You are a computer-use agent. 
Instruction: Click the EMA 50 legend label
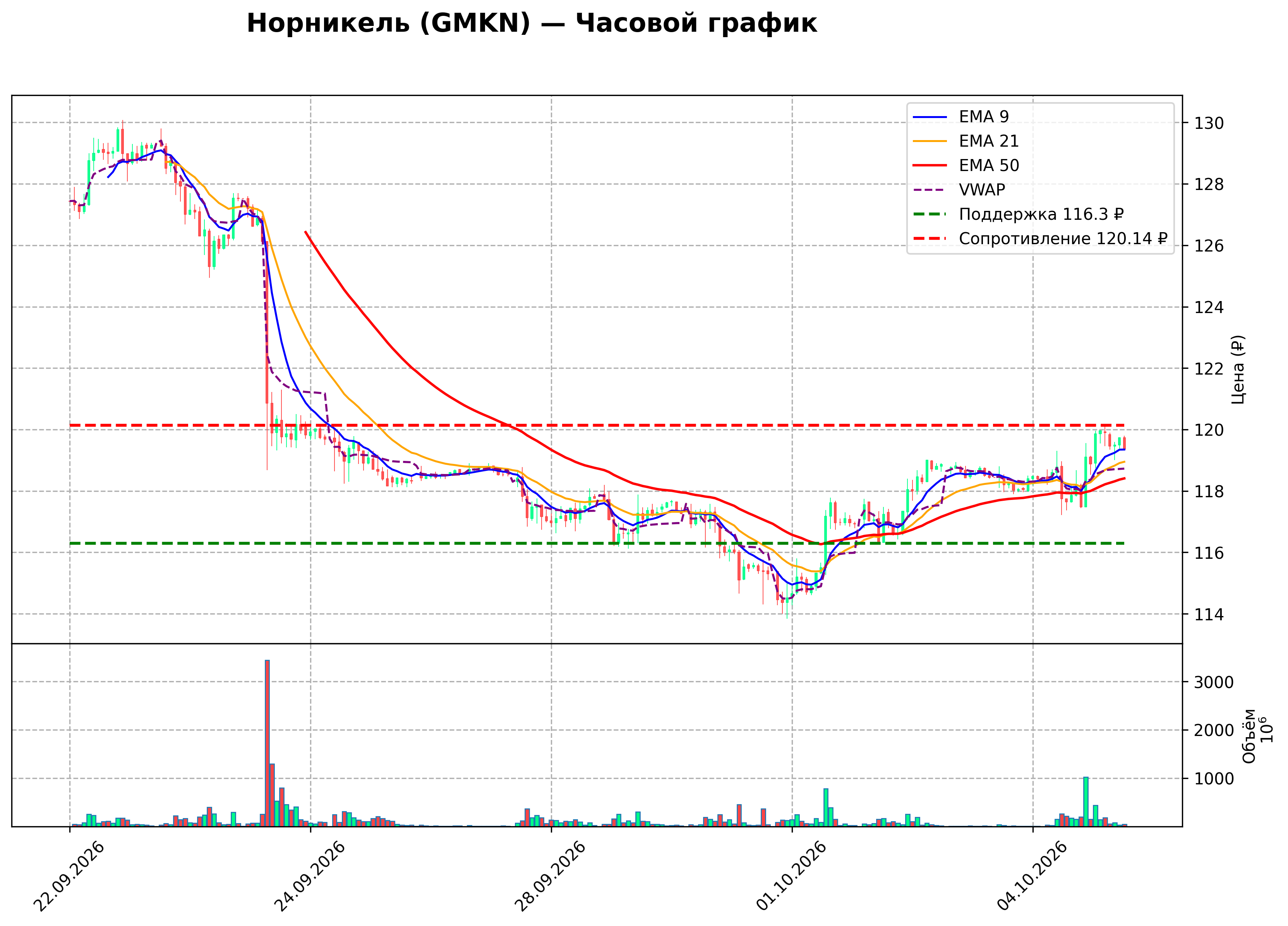click(x=989, y=166)
